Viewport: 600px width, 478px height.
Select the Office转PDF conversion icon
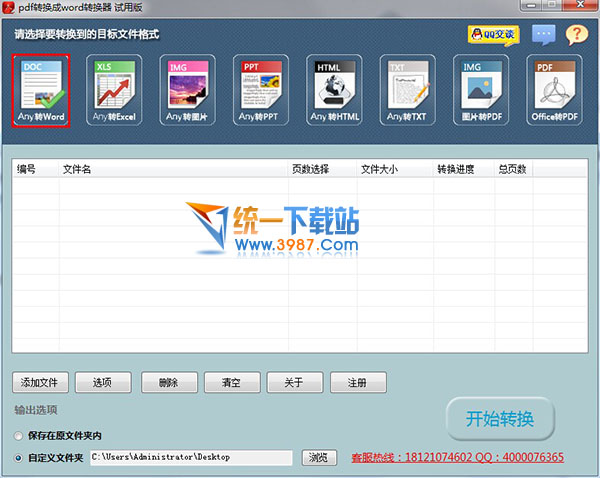pos(555,89)
